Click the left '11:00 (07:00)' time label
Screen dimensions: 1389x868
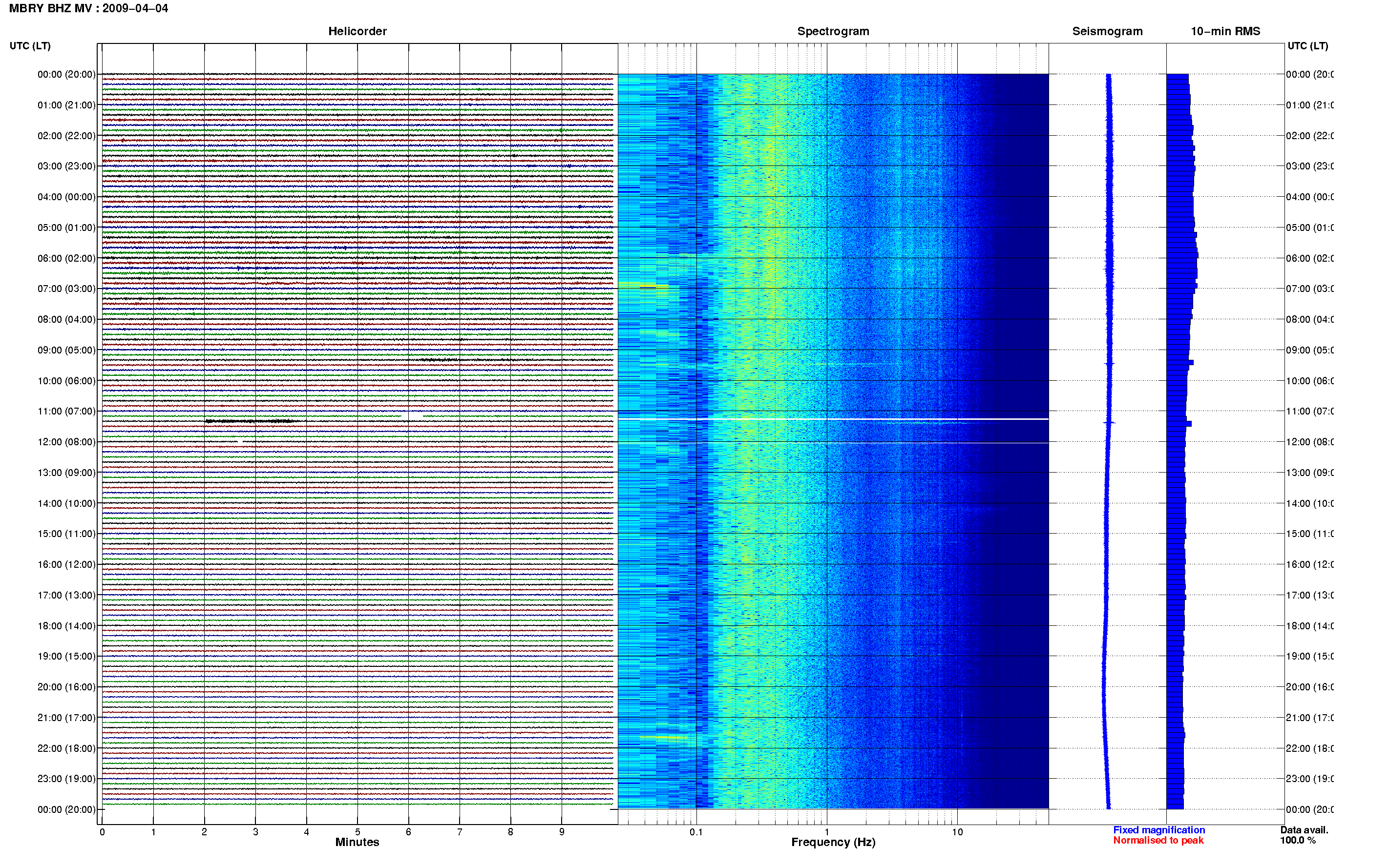pos(66,411)
